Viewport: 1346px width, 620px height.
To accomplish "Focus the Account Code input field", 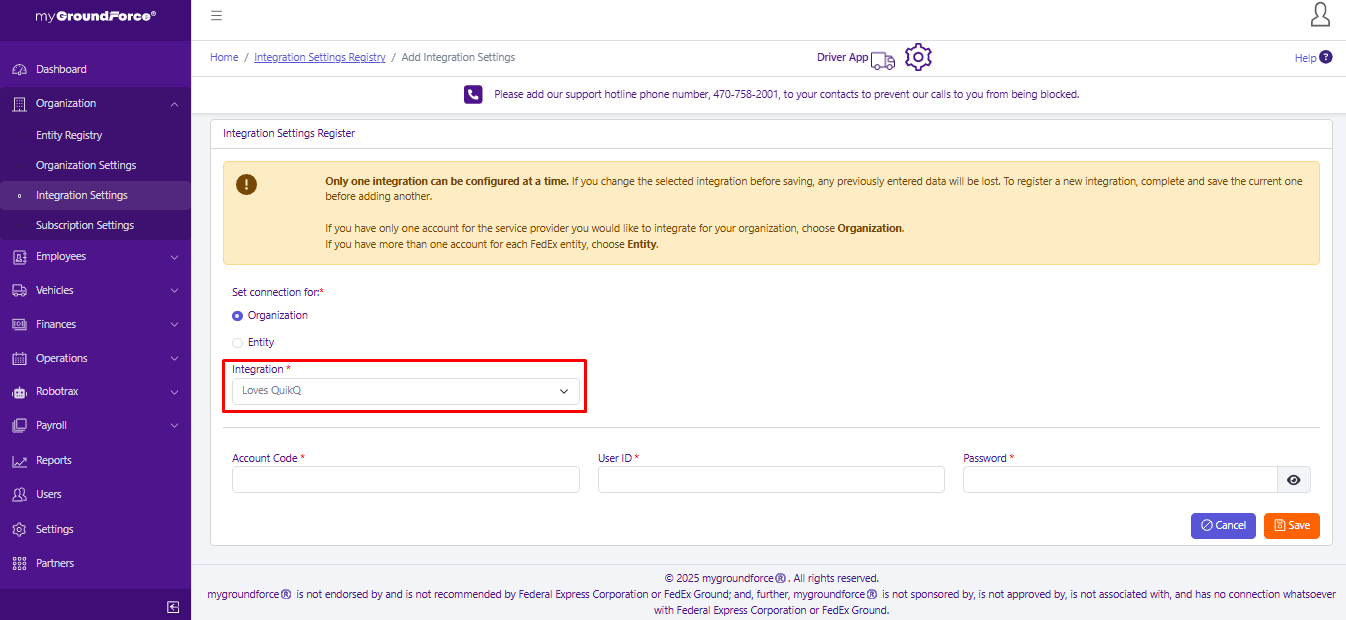I will (406, 480).
